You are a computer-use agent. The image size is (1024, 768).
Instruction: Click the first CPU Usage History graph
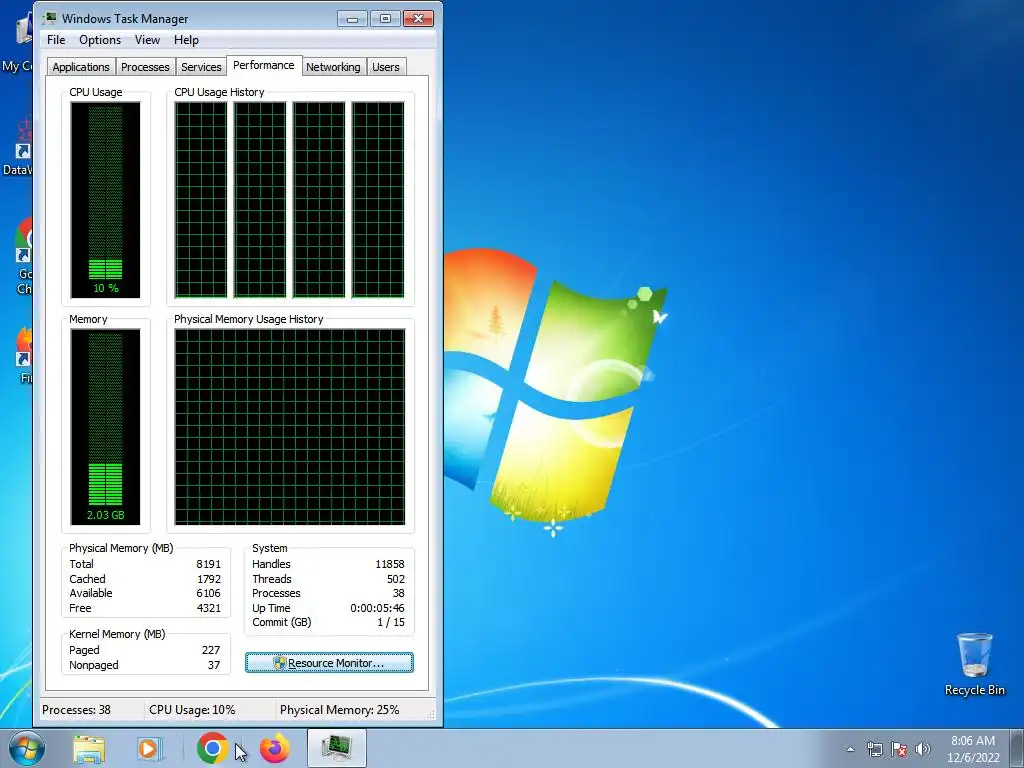click(201, 200)
